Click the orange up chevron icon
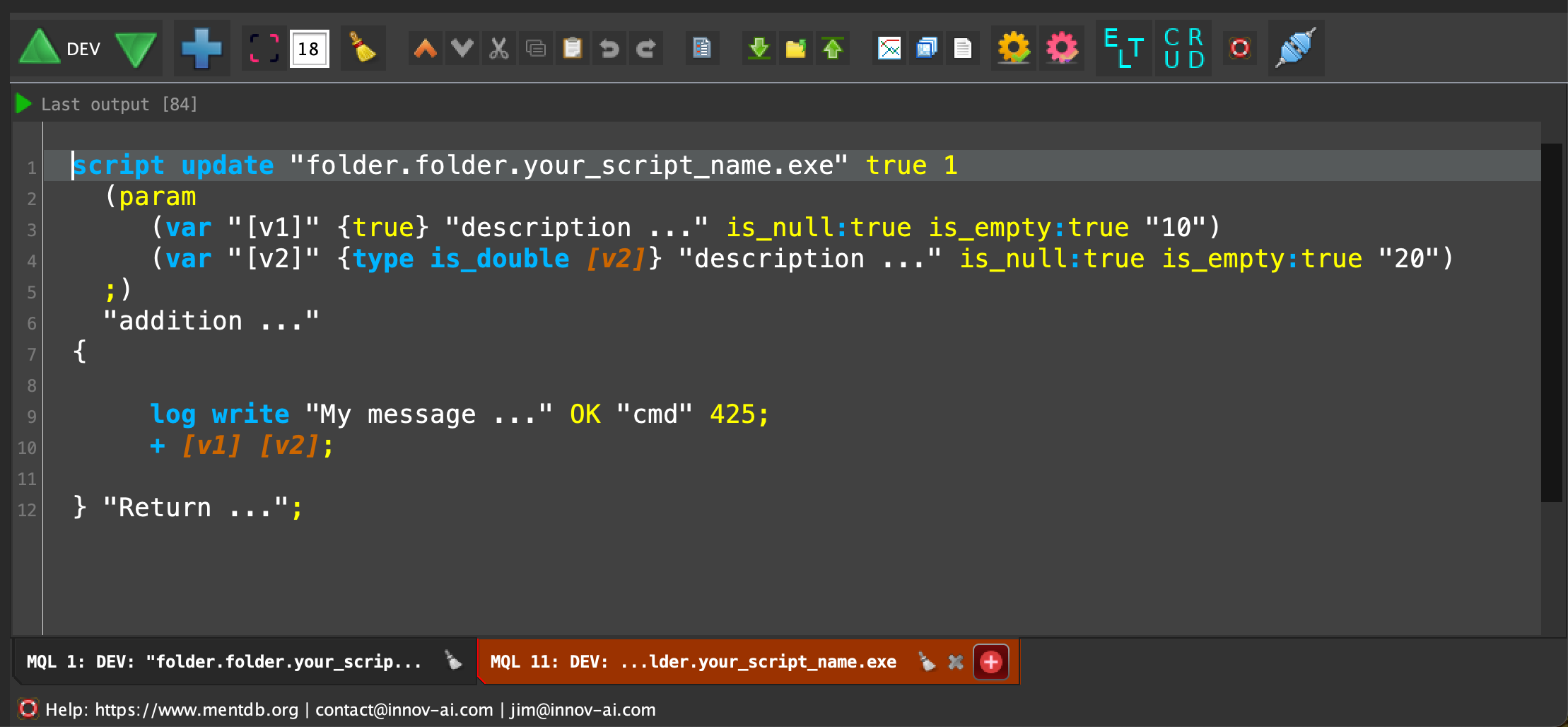Viewport: 1568px width, 727px height. point(425,49)
